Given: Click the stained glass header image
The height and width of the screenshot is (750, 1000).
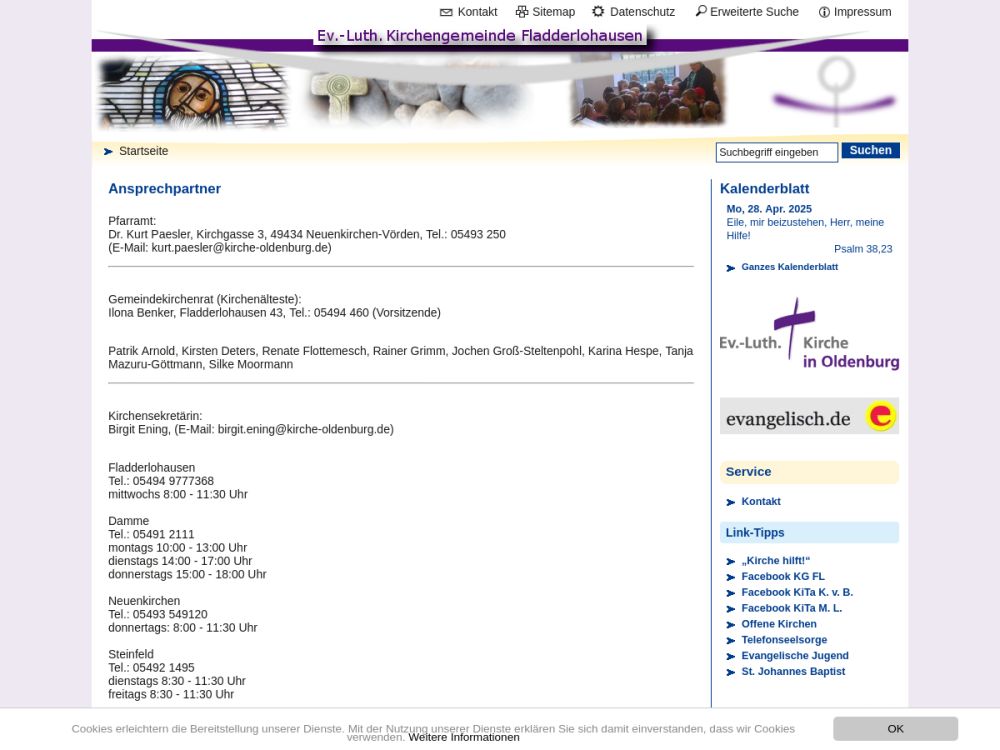Looking at the screenshot, I should tap(193, 94).
